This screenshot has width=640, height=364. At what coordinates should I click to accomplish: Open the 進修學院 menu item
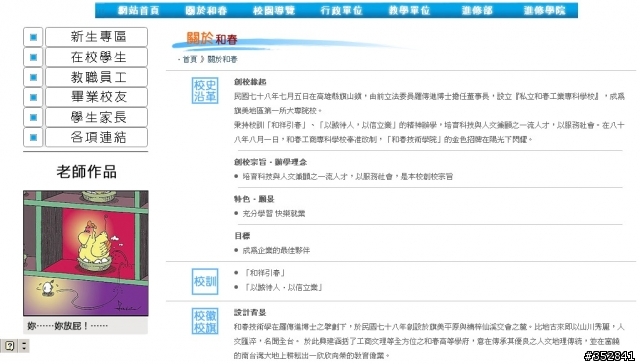(544, 11)
